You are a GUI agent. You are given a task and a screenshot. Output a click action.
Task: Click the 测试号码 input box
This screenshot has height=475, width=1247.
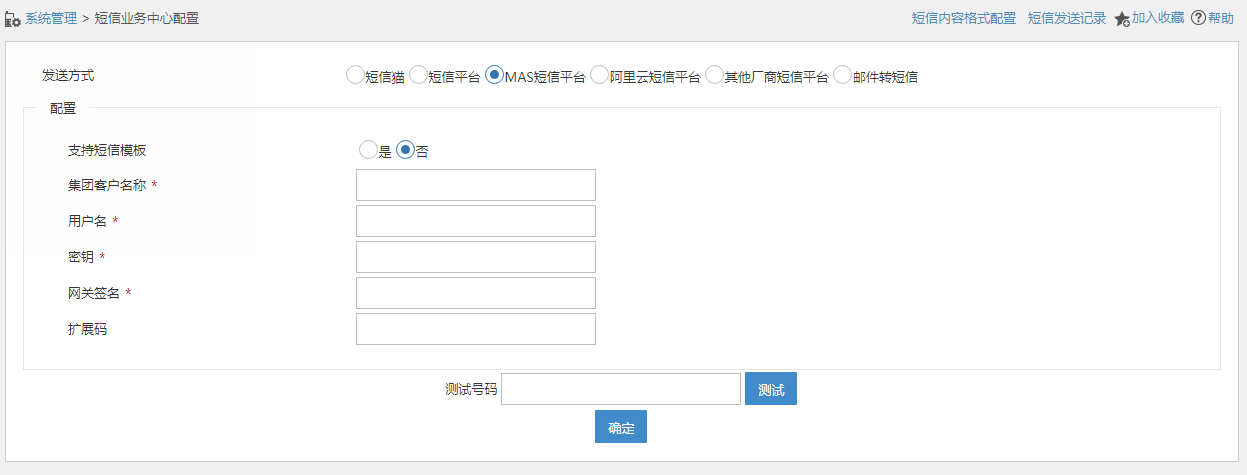point(621,389)
